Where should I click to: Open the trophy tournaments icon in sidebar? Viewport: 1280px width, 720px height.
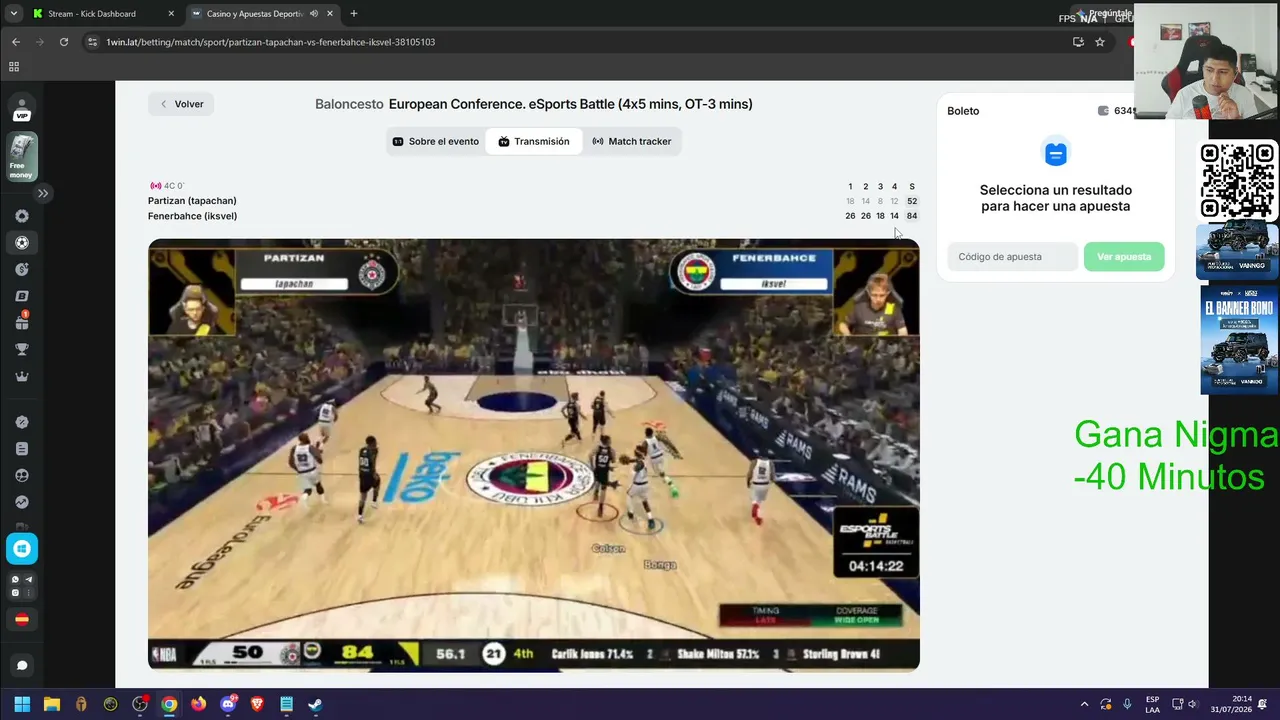(x=22, y=350)
